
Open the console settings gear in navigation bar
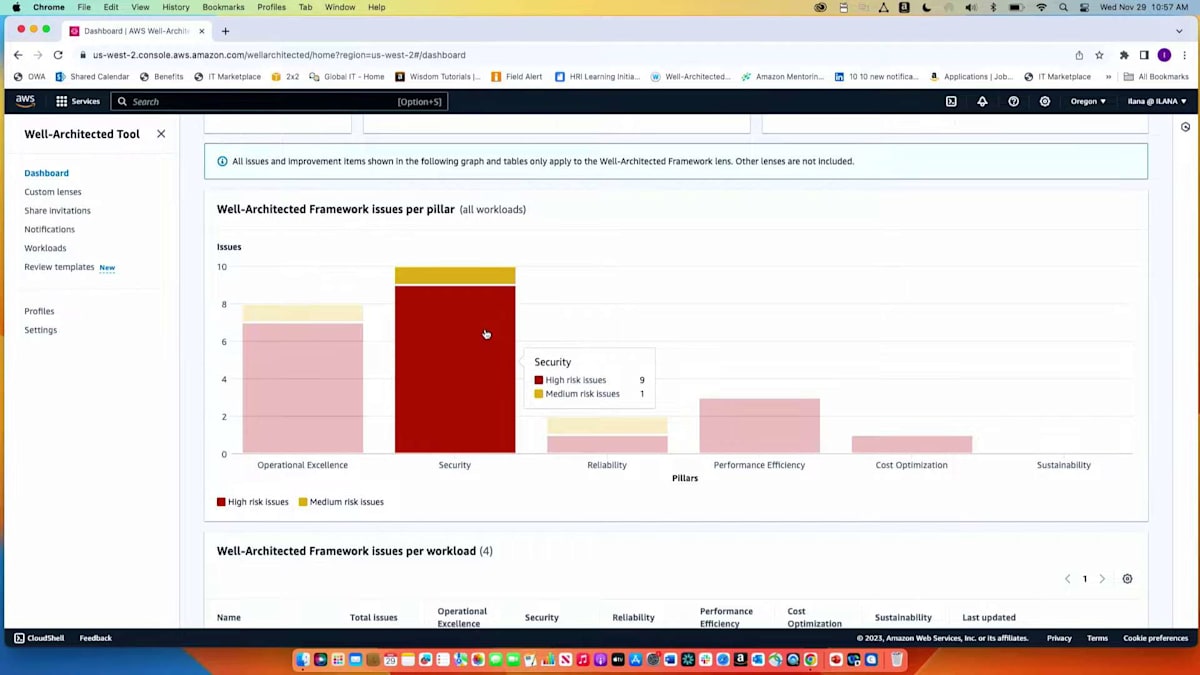point(1045,101)
